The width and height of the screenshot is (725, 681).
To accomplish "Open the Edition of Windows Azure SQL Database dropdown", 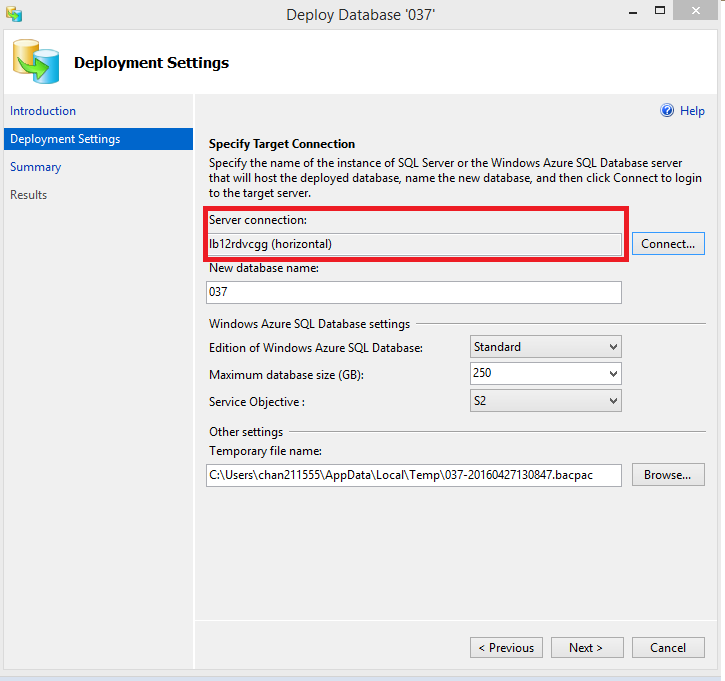I will (546, 347).
